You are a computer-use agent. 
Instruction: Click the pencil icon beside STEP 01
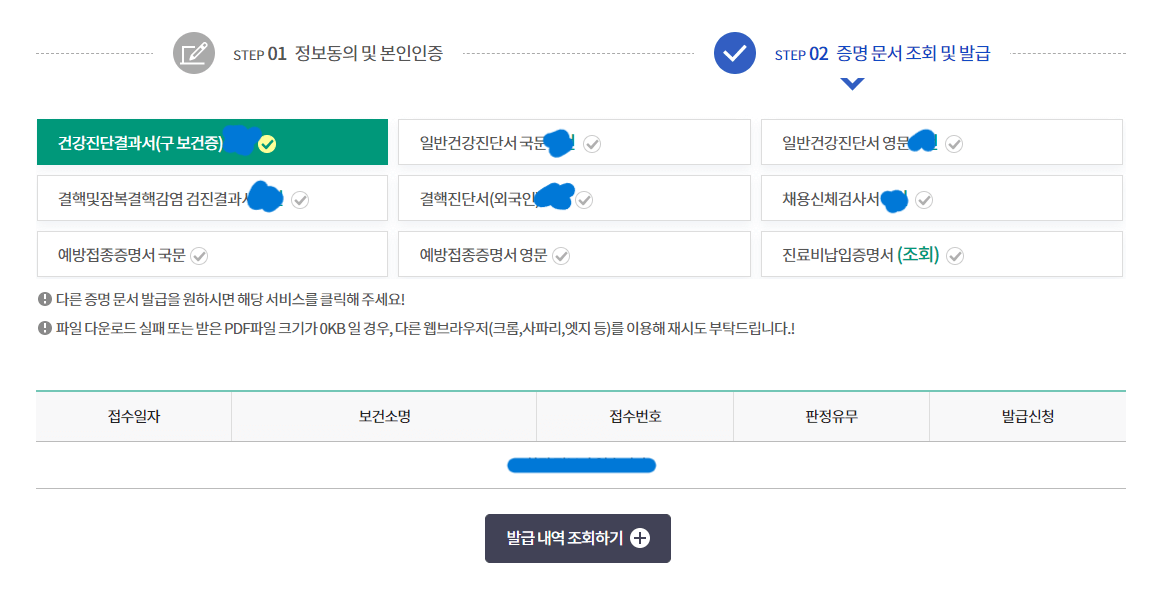tap(193, 53)
